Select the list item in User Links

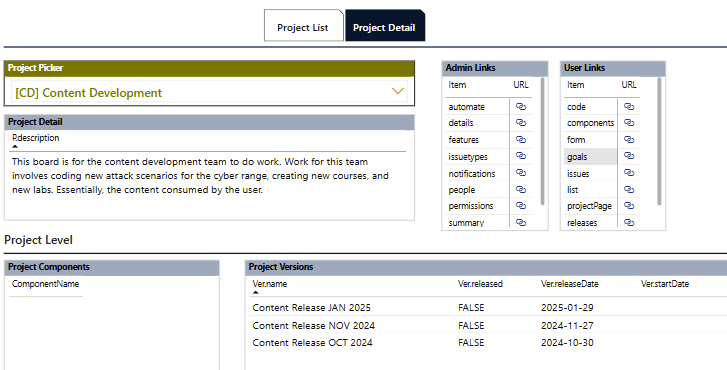573,190
